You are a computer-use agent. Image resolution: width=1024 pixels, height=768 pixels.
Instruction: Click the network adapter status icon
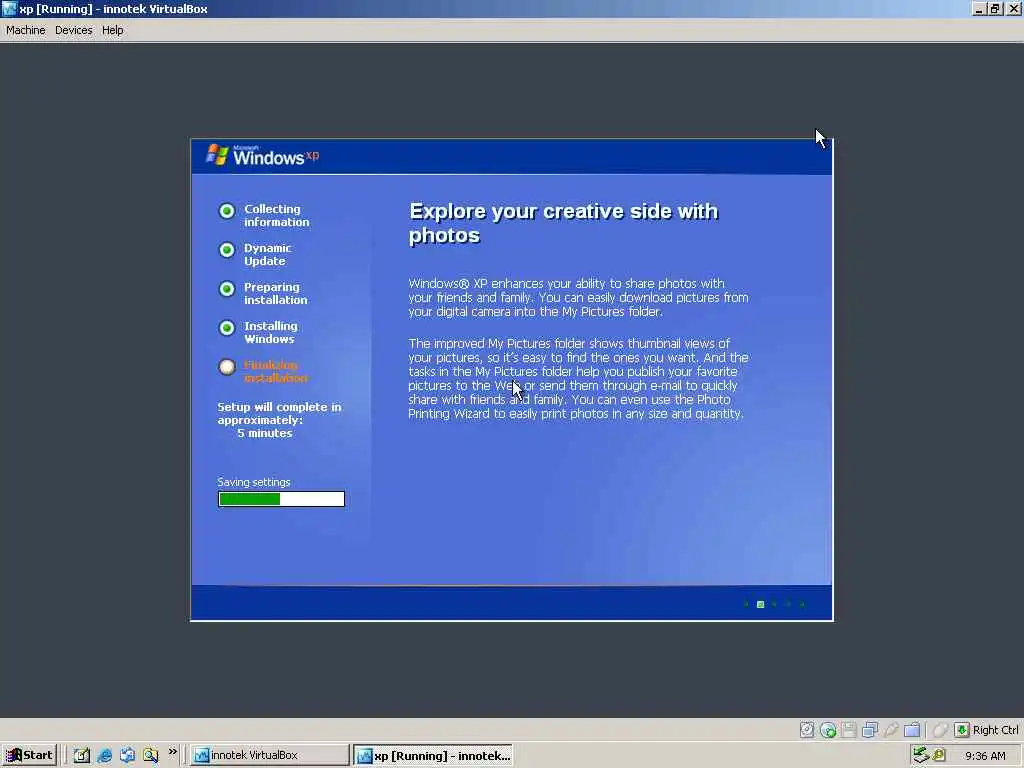pos(870,729)
